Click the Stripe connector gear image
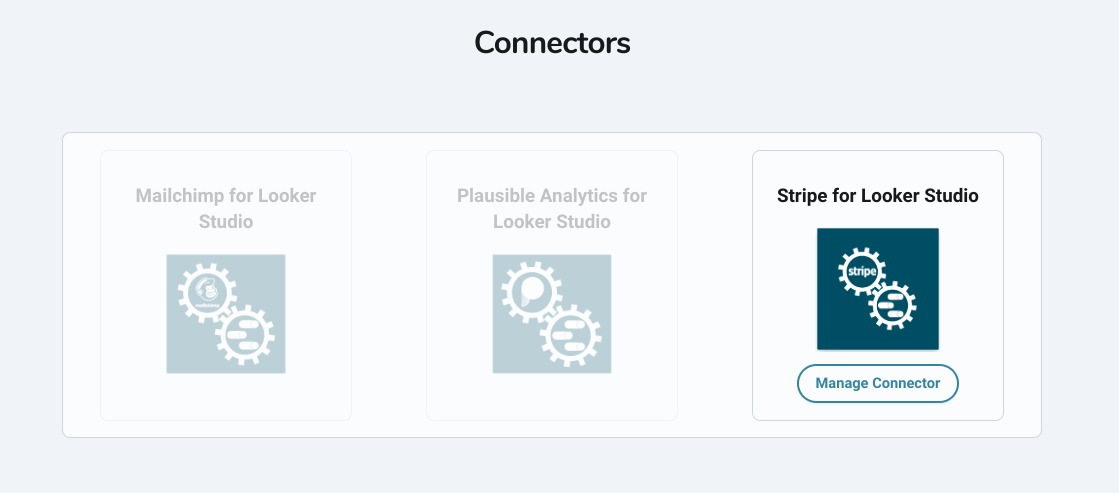The image size is (1119, 493). (x=878, y=289)
